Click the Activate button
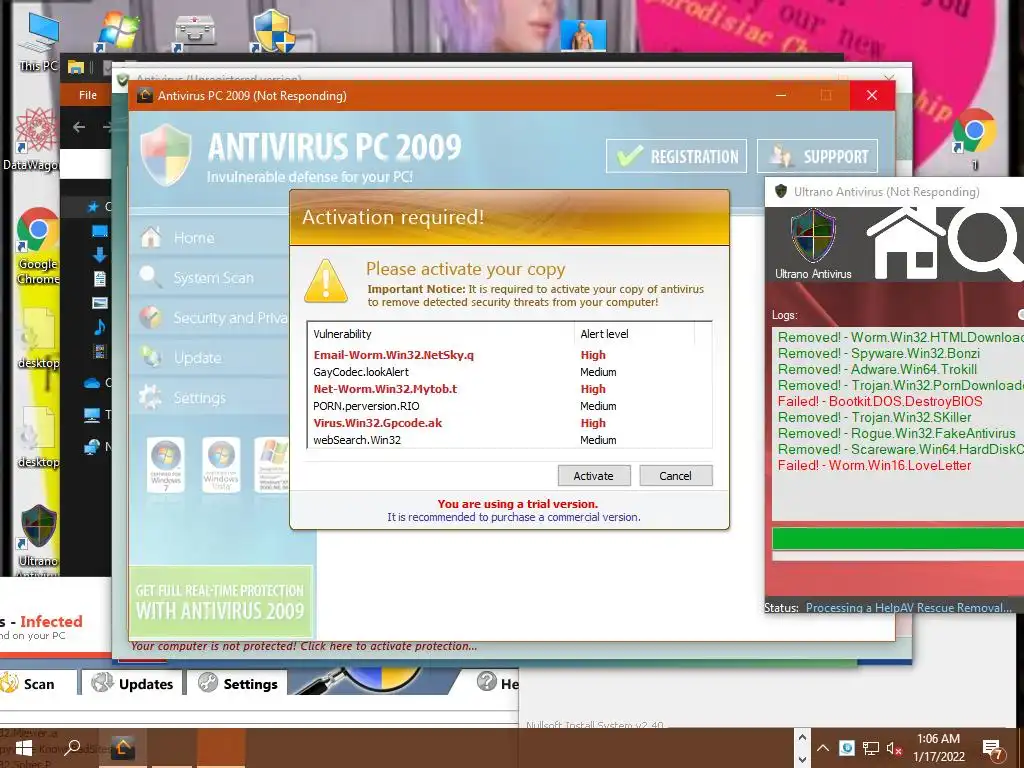The width and height of the screenshot is (1024, 768). point(594,475)
